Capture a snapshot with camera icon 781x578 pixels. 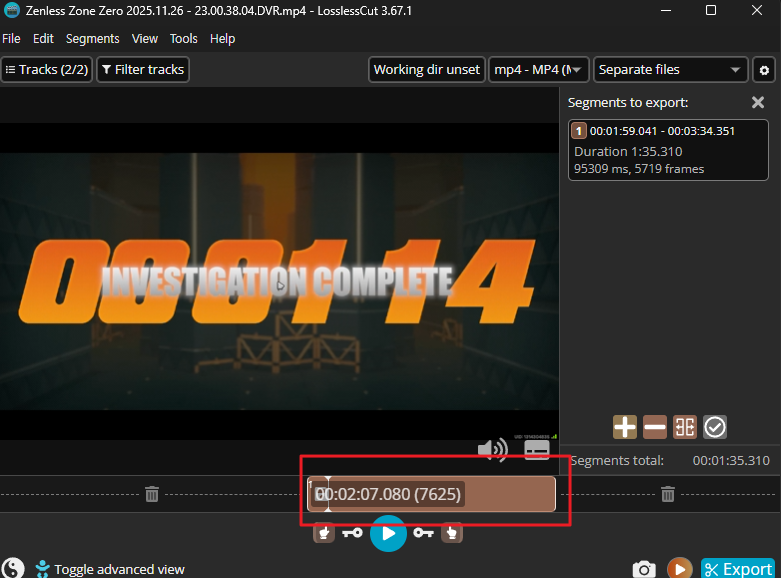click(644, 569)
